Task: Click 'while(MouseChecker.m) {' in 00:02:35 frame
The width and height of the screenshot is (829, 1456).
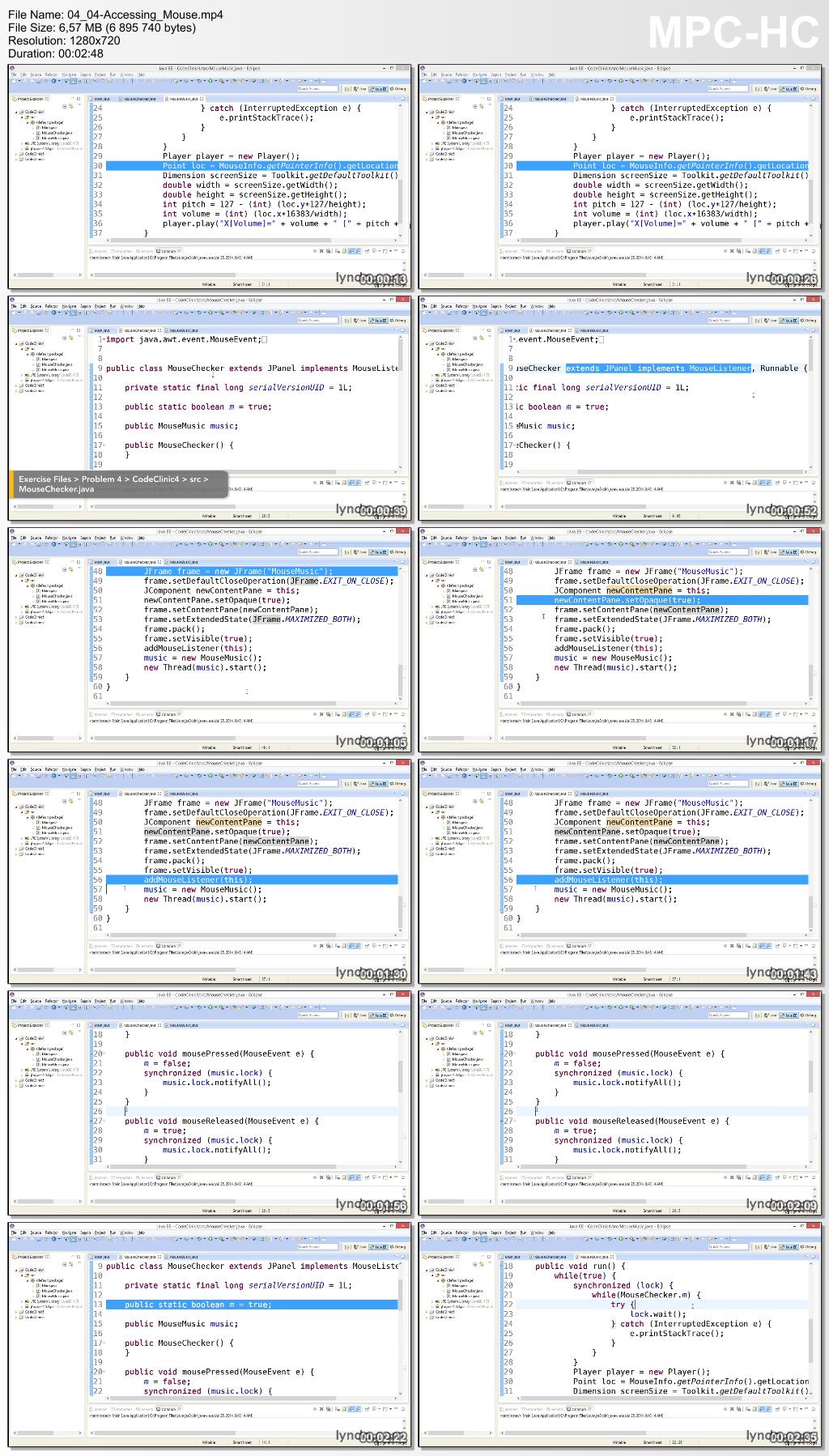Action: 646,1295
